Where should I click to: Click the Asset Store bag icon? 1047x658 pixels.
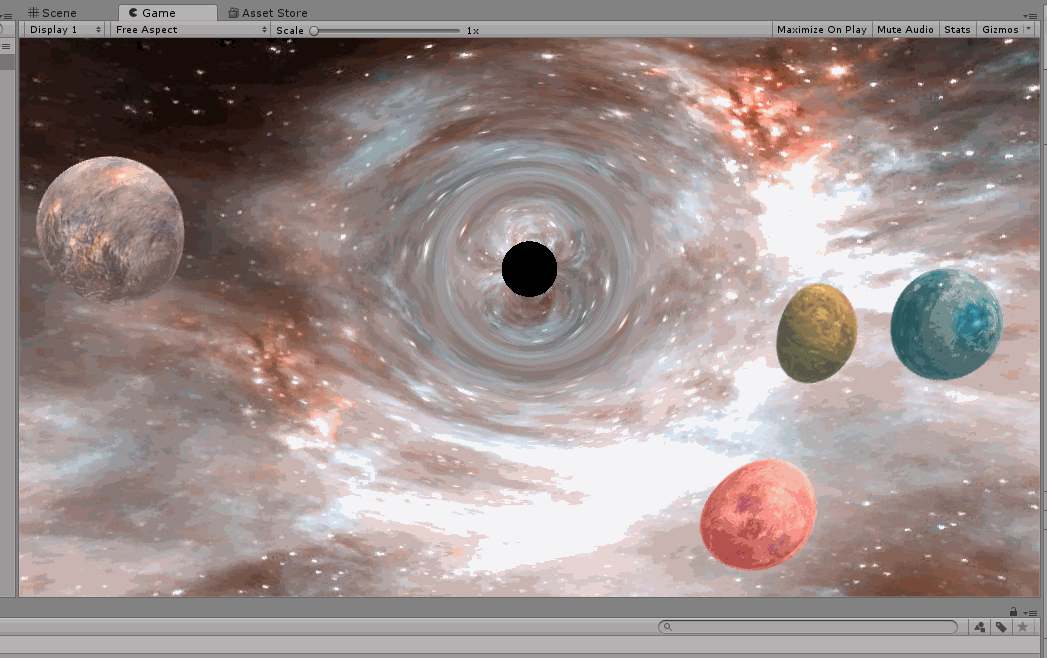point(234,13)
